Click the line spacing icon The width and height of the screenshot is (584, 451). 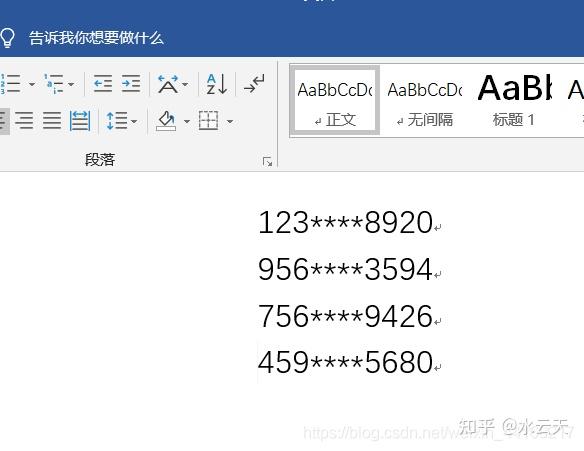point(117,121)
